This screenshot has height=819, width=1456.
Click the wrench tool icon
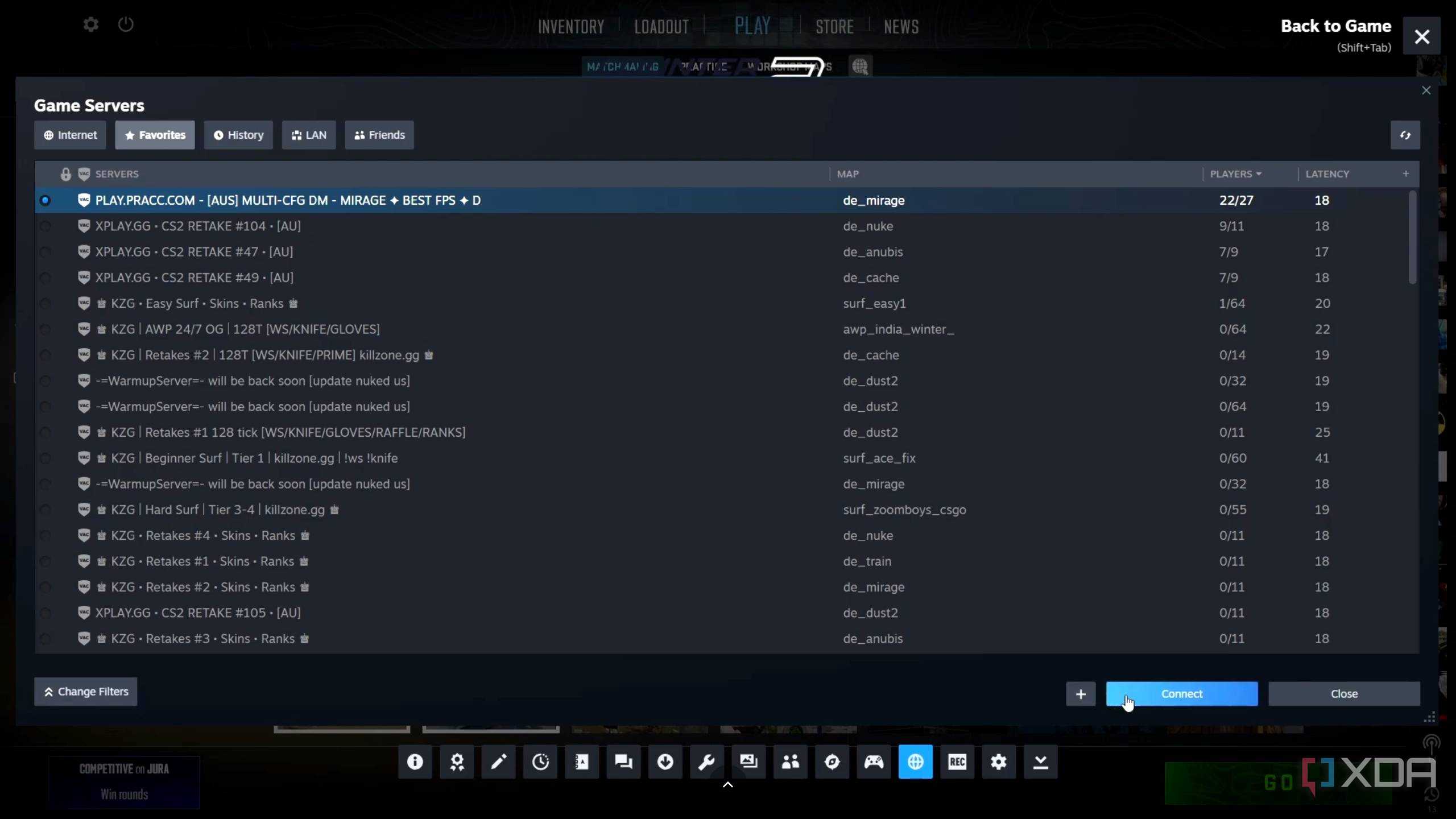[707, 762]
